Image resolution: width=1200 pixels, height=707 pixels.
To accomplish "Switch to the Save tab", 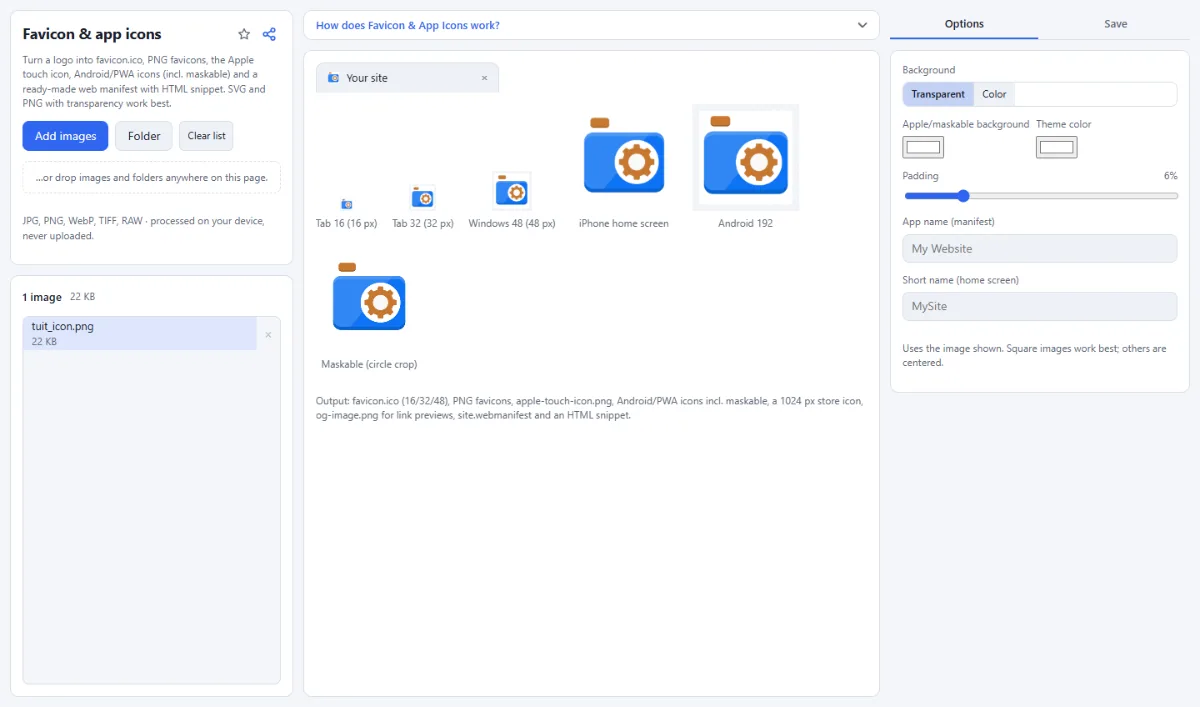I will click(1116, 24).
